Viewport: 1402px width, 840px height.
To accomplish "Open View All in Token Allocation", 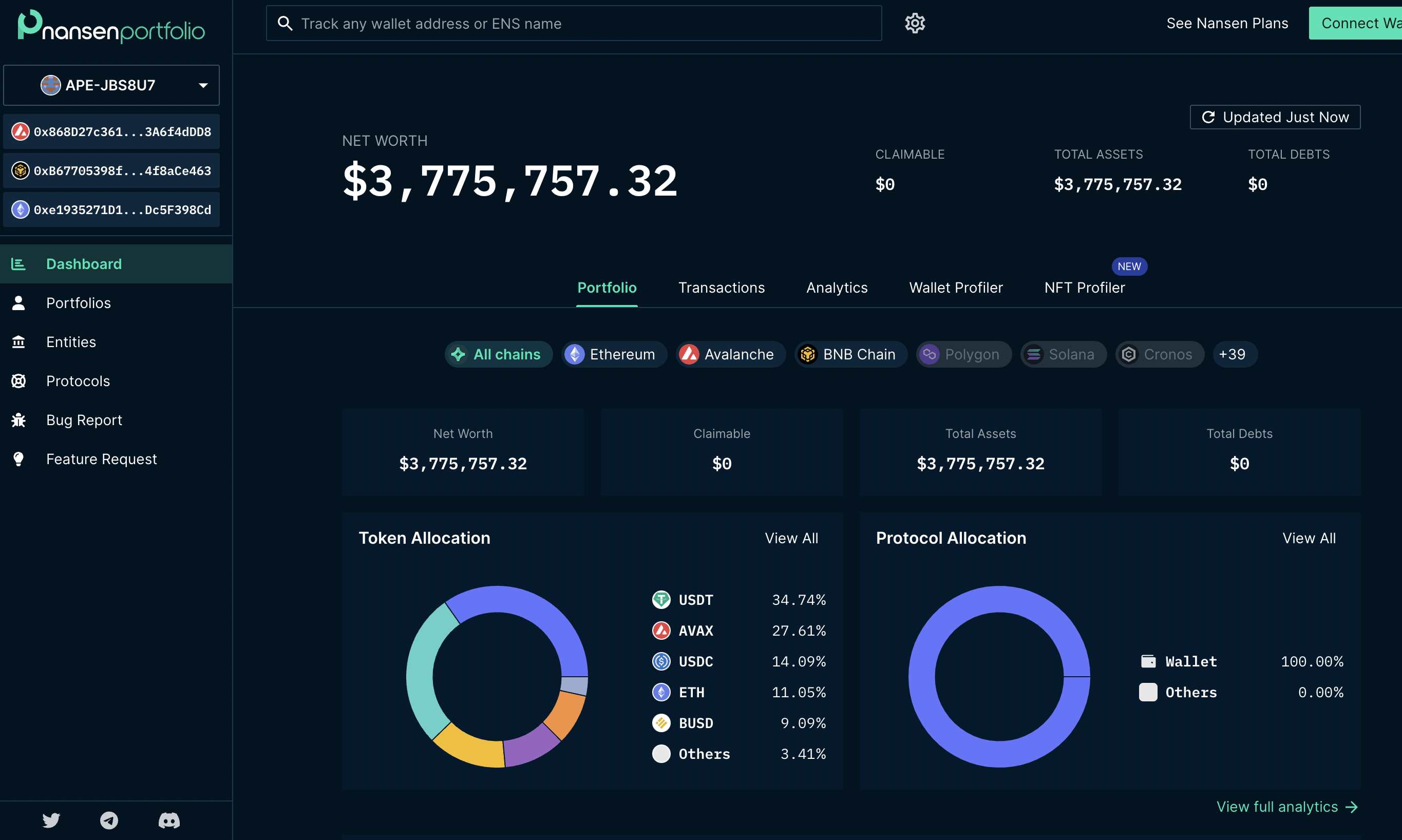I will click(791, 538).
